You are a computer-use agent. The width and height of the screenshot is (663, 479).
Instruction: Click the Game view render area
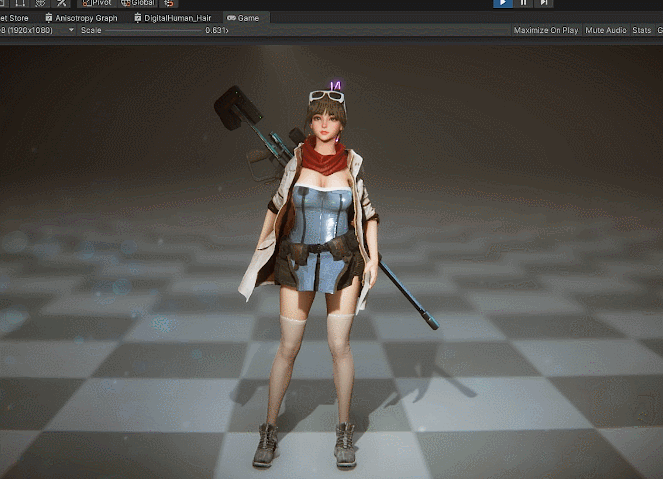332,262
